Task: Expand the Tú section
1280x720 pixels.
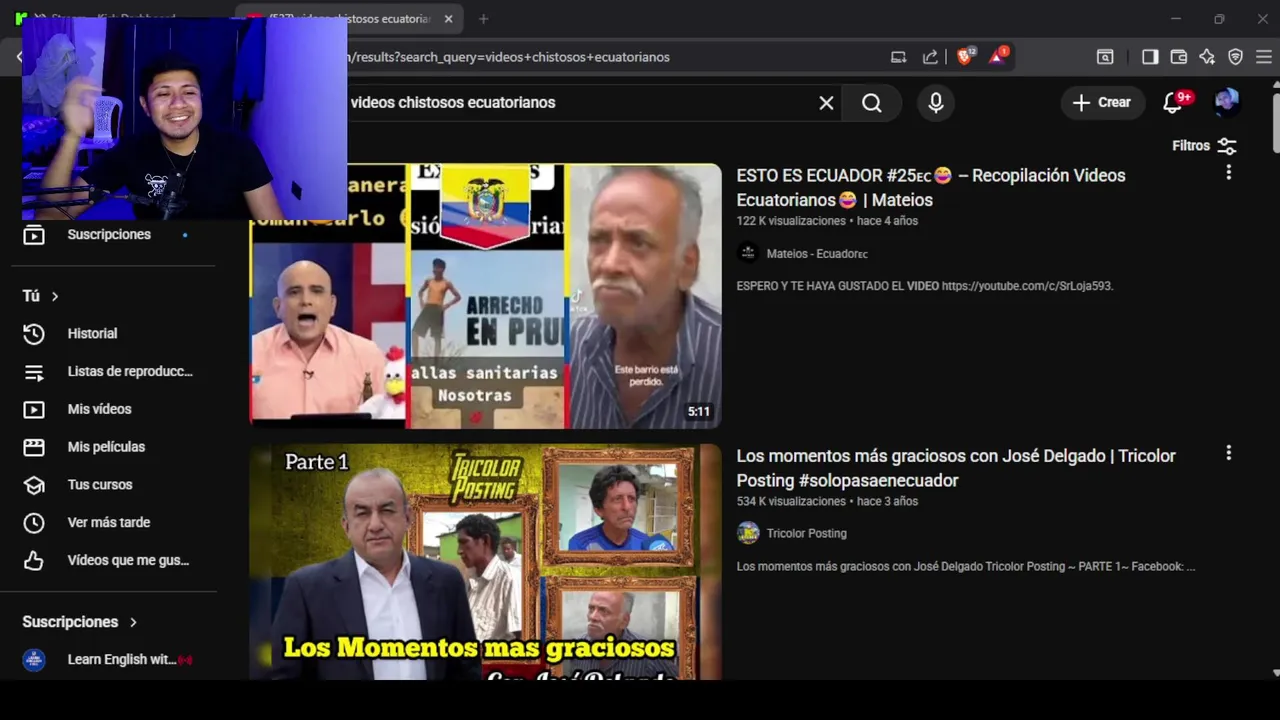Action: coord(40,296)
